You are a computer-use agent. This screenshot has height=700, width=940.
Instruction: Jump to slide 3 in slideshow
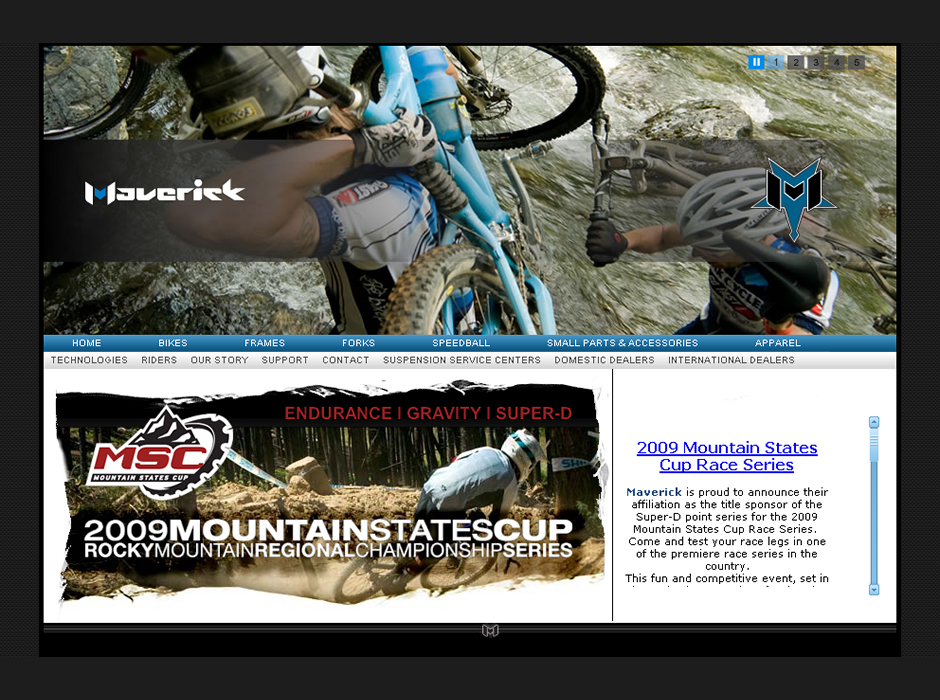pyautogui.click(x=816, y=62)
